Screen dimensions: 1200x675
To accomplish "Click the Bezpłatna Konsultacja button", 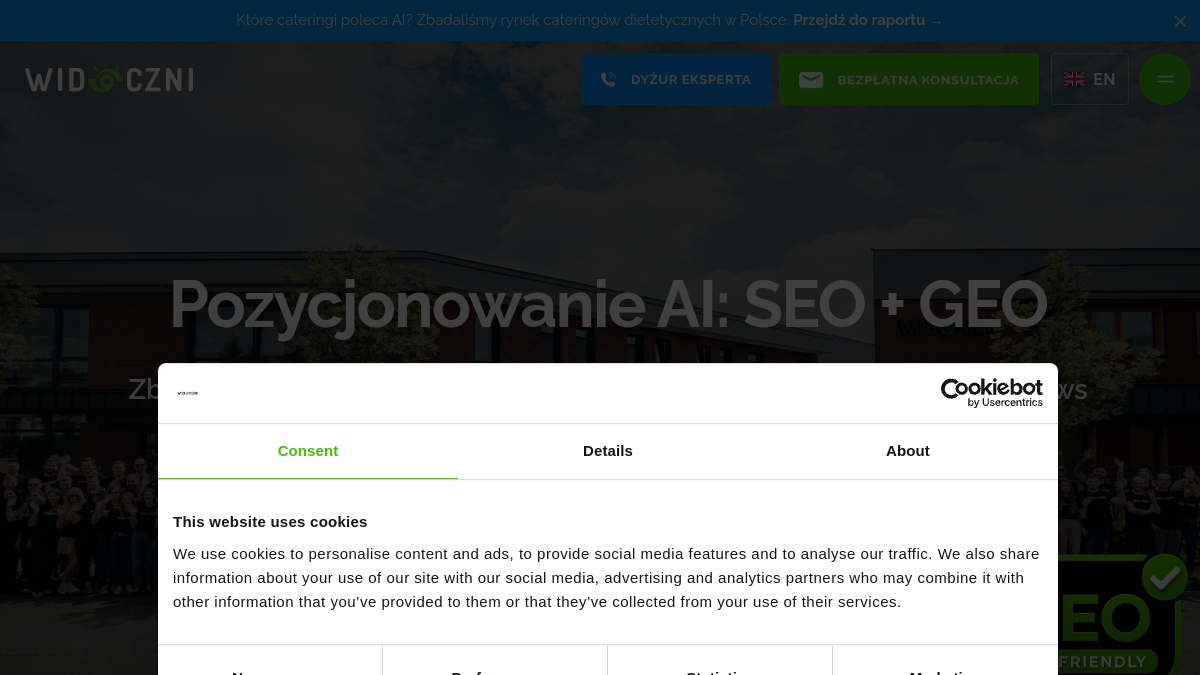I will tap(909, 79).
